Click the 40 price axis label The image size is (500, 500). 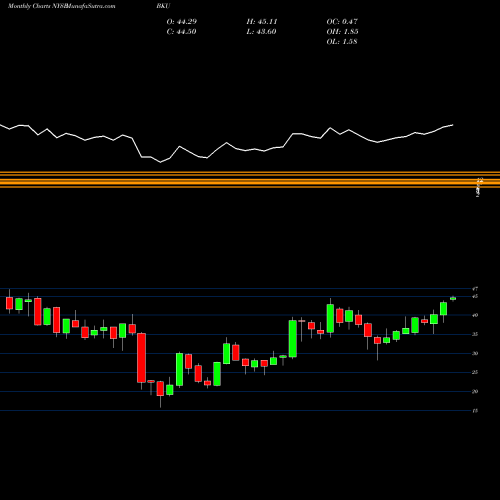[475, 315]
